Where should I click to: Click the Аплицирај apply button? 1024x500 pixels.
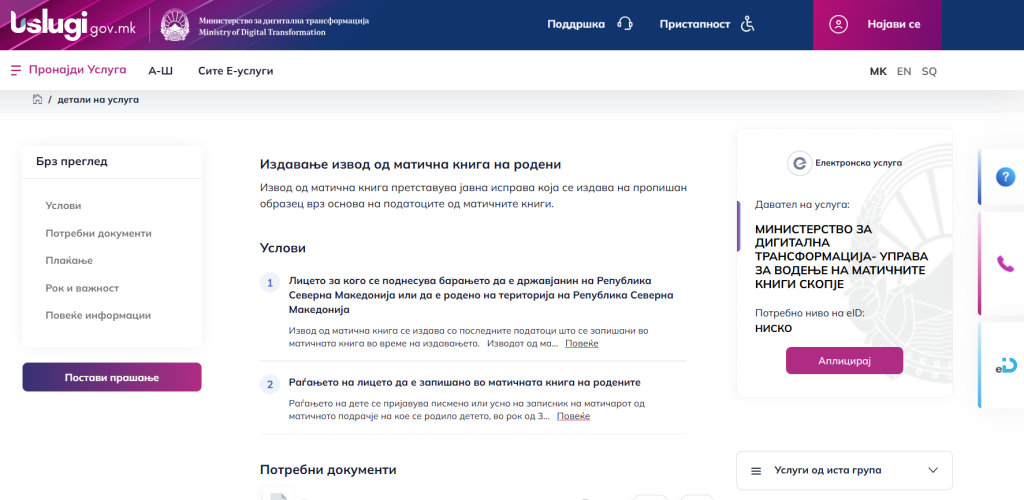[844, 360]
